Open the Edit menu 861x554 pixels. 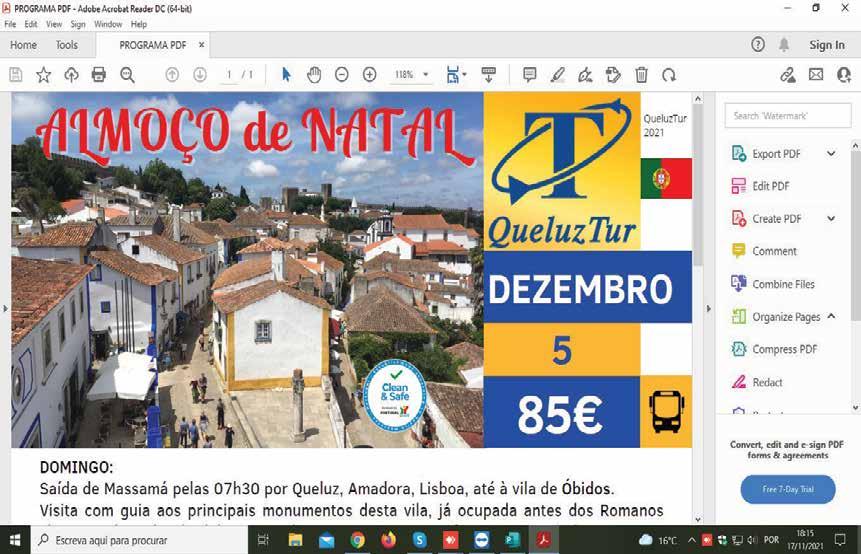tap(31, 24)
